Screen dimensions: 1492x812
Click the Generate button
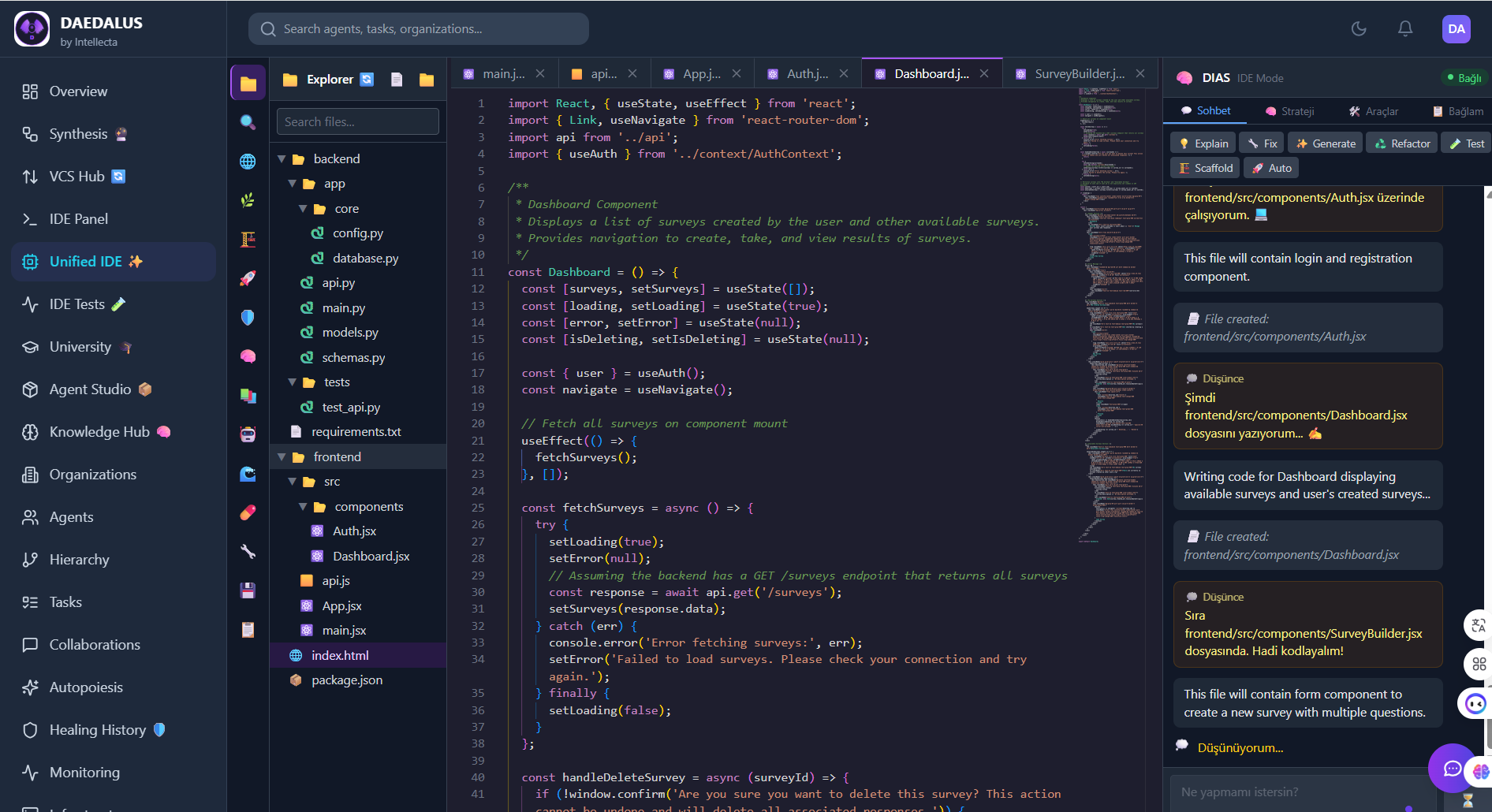coord(1326,143)
